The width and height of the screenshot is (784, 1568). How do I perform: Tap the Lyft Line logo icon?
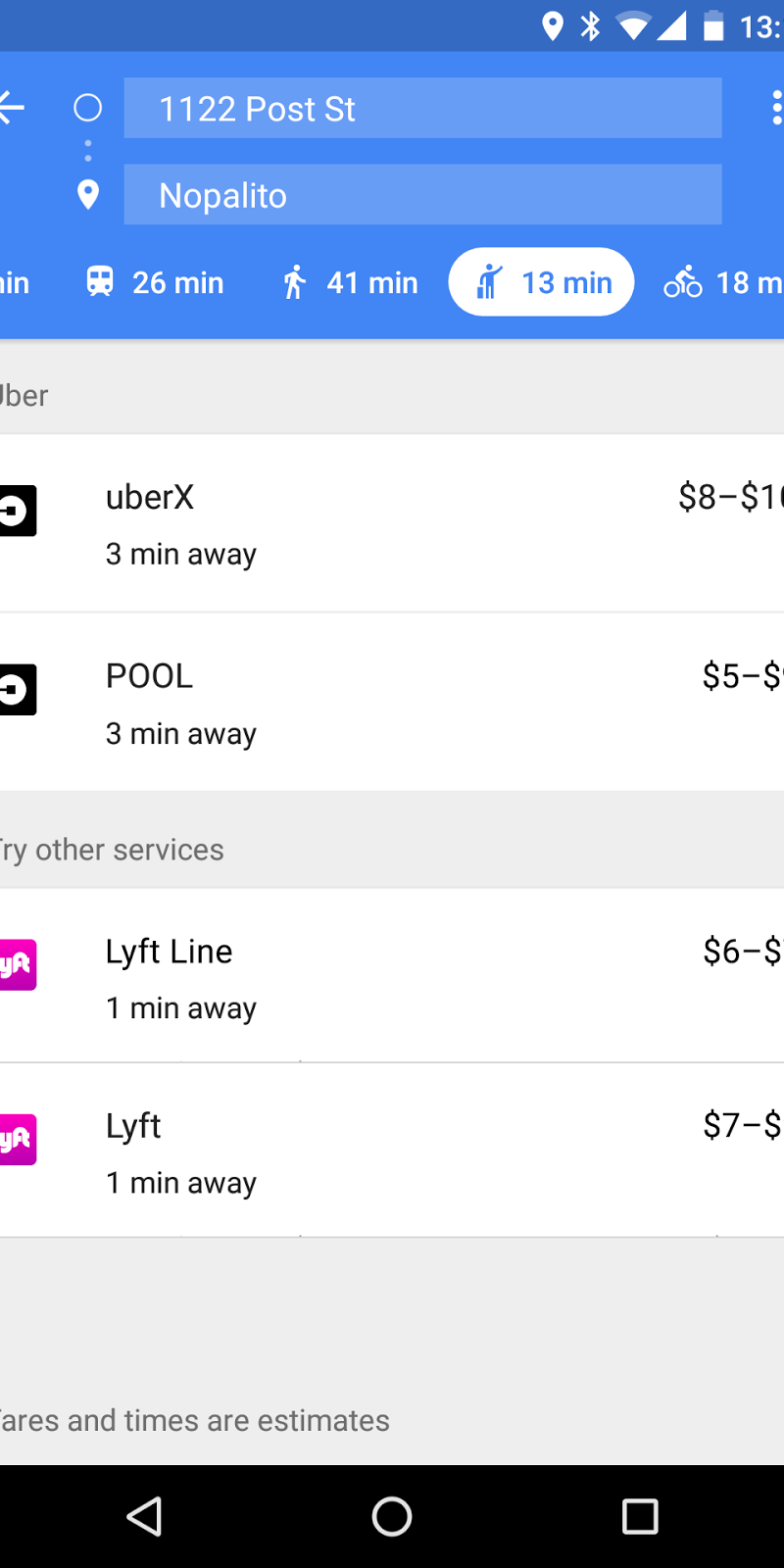click(17, 965)
